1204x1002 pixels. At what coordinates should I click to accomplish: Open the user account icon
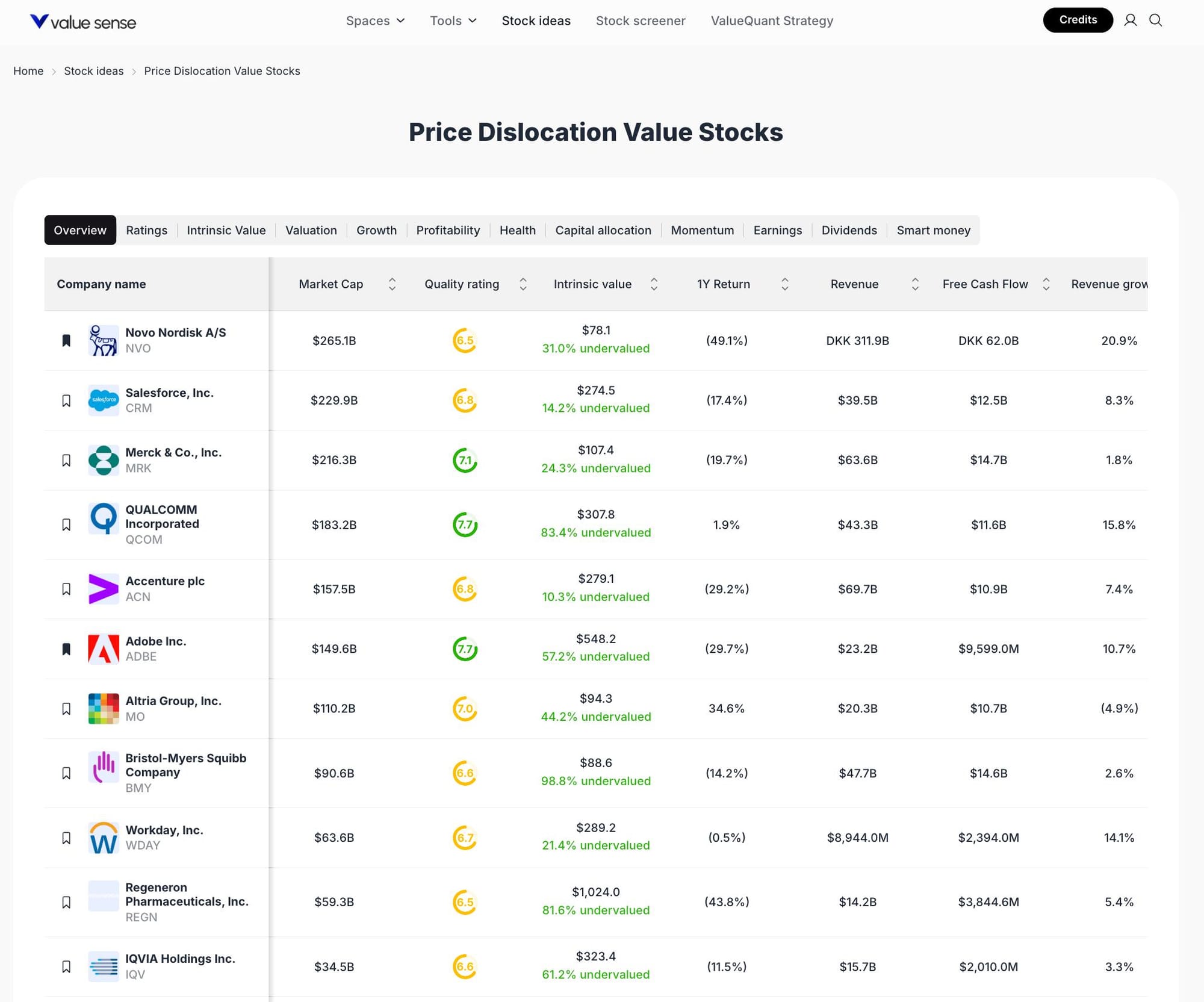pyautogui.click(x=1130, y=20)
